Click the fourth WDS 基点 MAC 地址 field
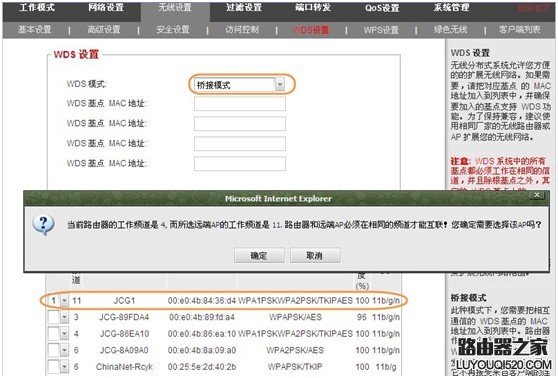The image size is (558, 378). (x=239, y=163)
